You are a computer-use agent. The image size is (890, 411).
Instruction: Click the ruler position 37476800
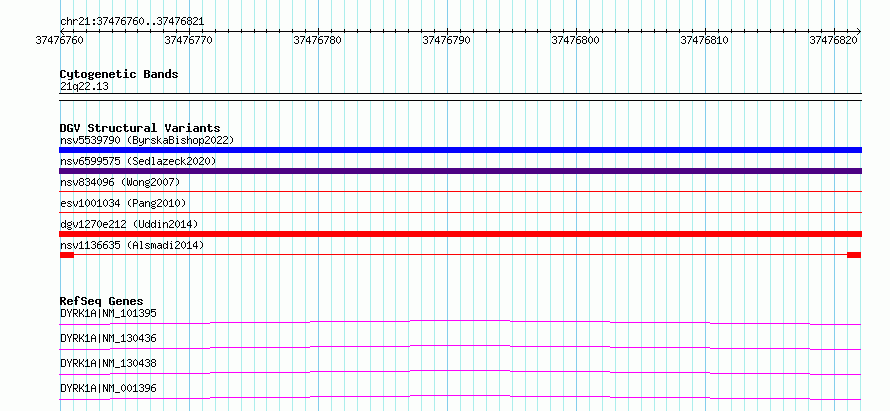click(576, 40)
